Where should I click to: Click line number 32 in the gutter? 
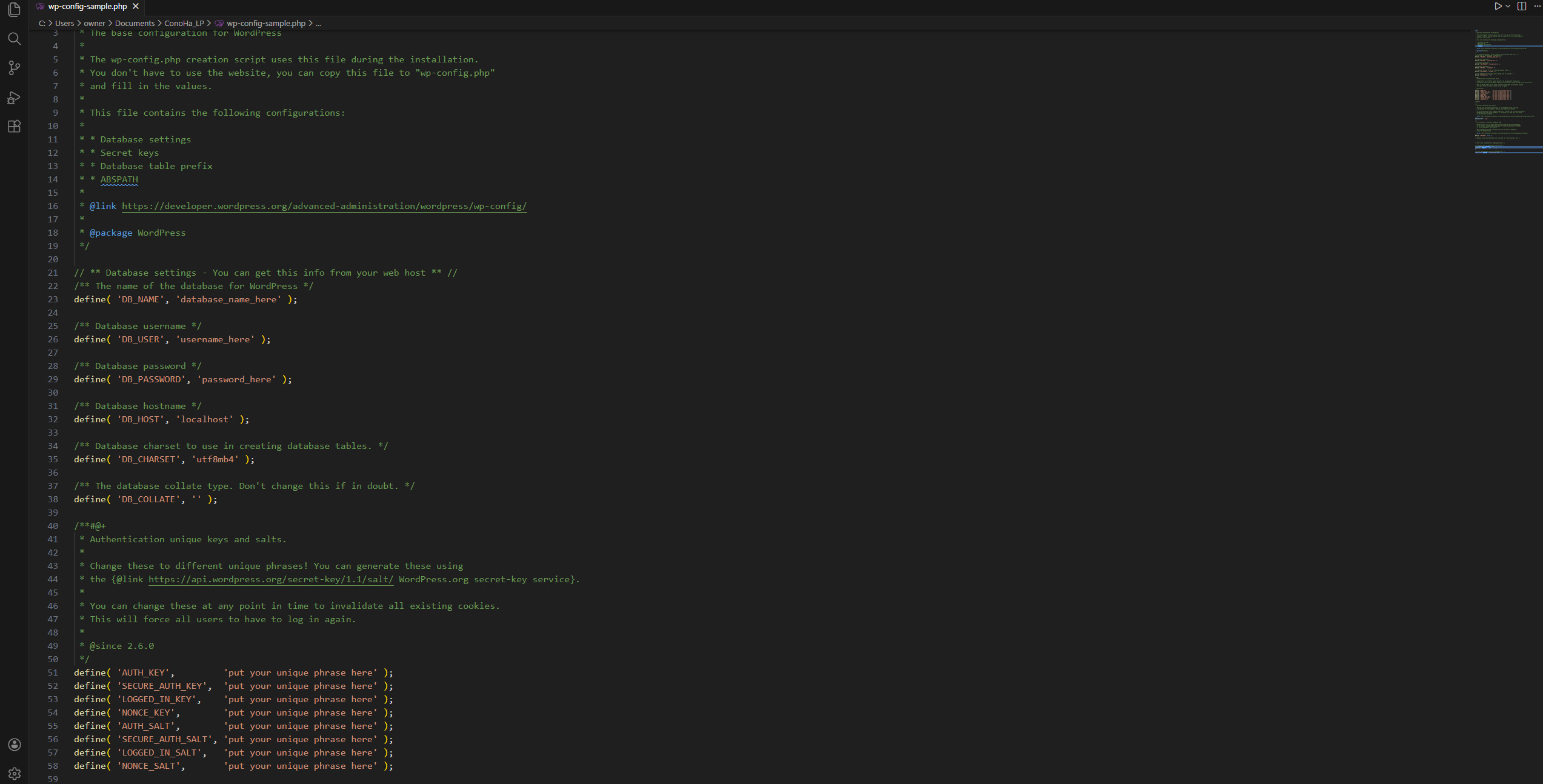[53, 419]
